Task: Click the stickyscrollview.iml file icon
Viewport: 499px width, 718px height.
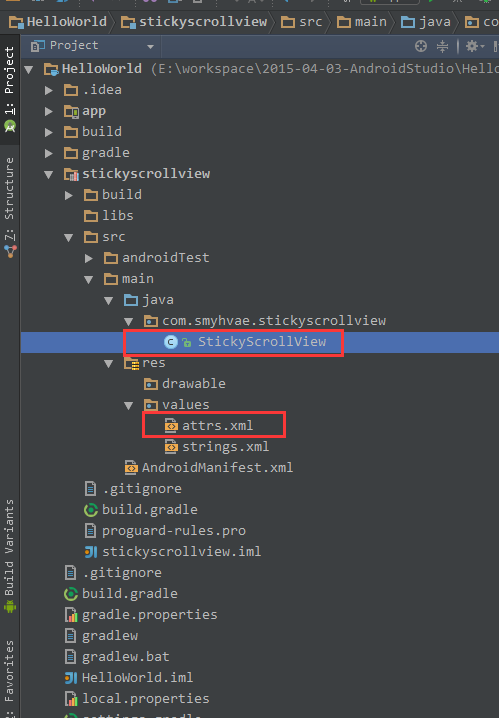Action: point(91,552)
